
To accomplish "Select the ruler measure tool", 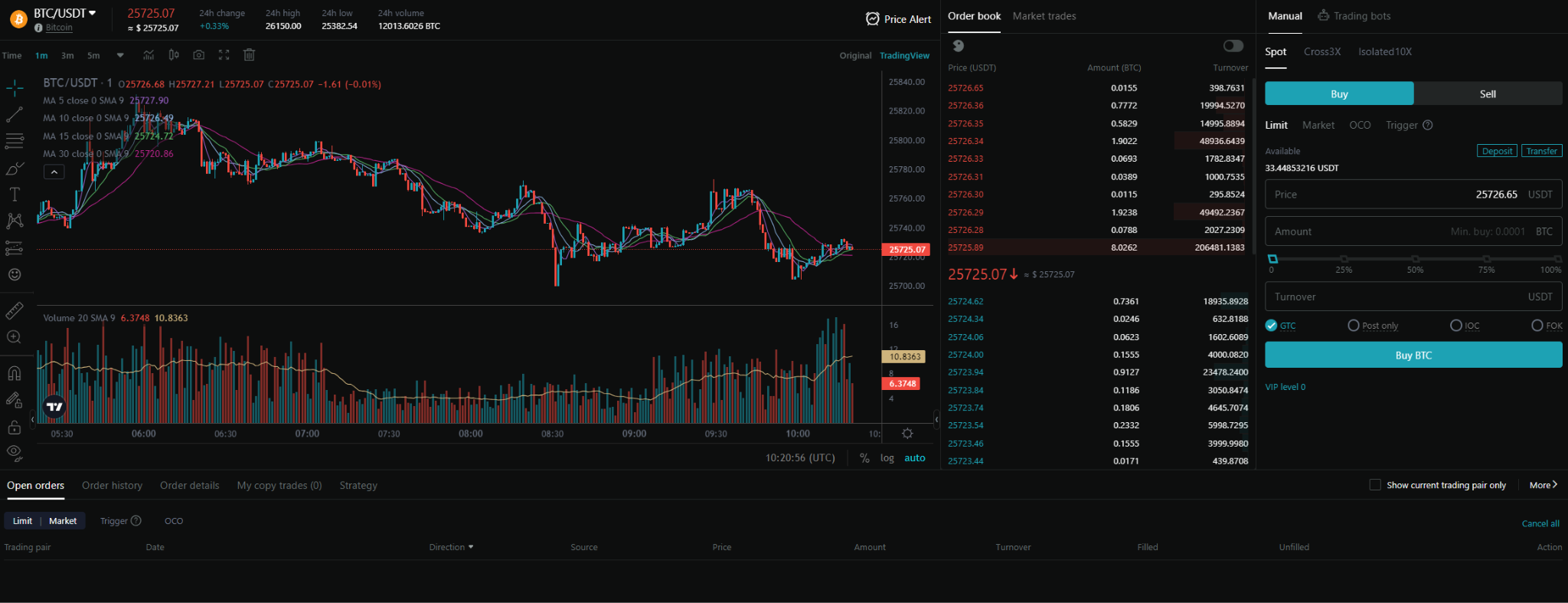I will [x=15, y=310].
